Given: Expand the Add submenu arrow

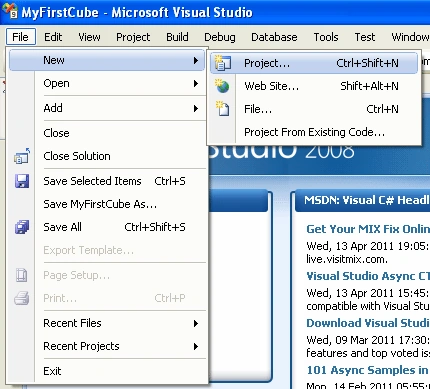Looking at the screenshot, I should pos(196,108).
